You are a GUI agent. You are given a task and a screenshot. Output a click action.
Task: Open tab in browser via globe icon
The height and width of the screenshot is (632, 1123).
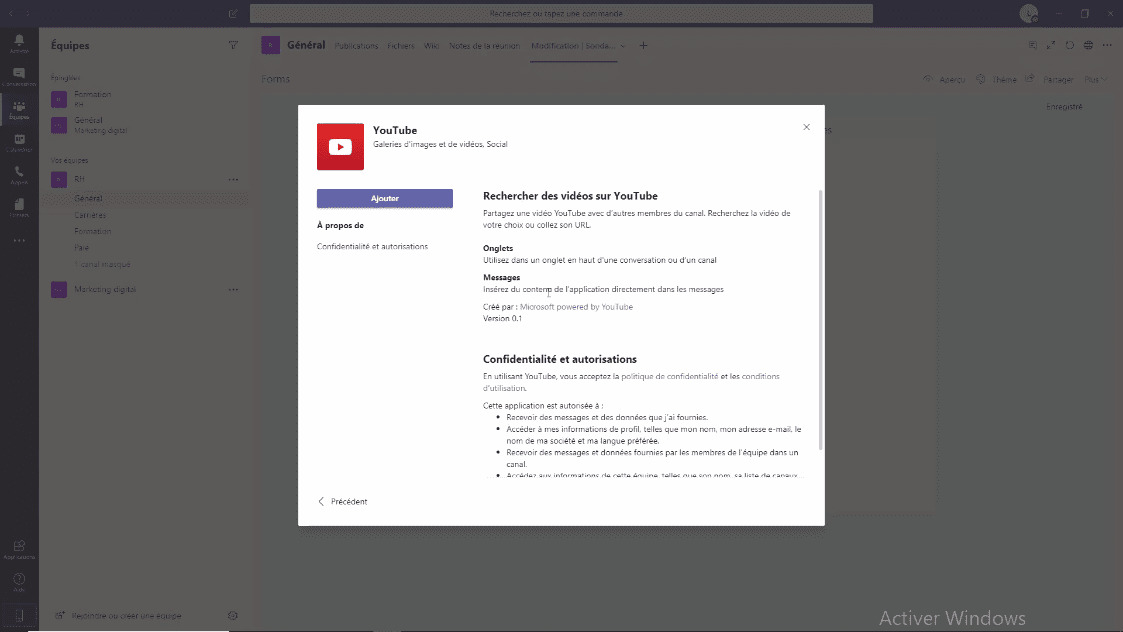pos(1088,45)
